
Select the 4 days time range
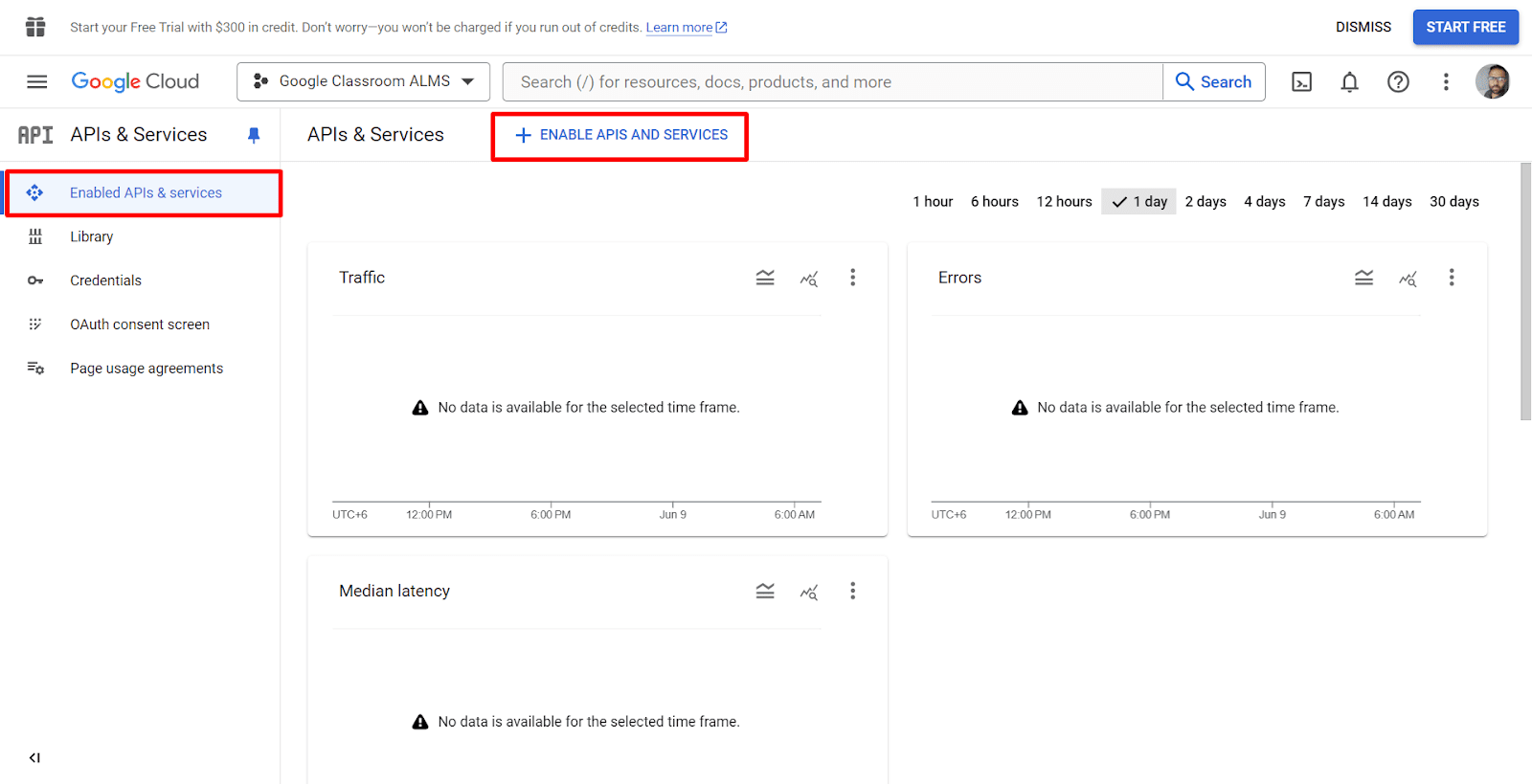point(1265,201)
